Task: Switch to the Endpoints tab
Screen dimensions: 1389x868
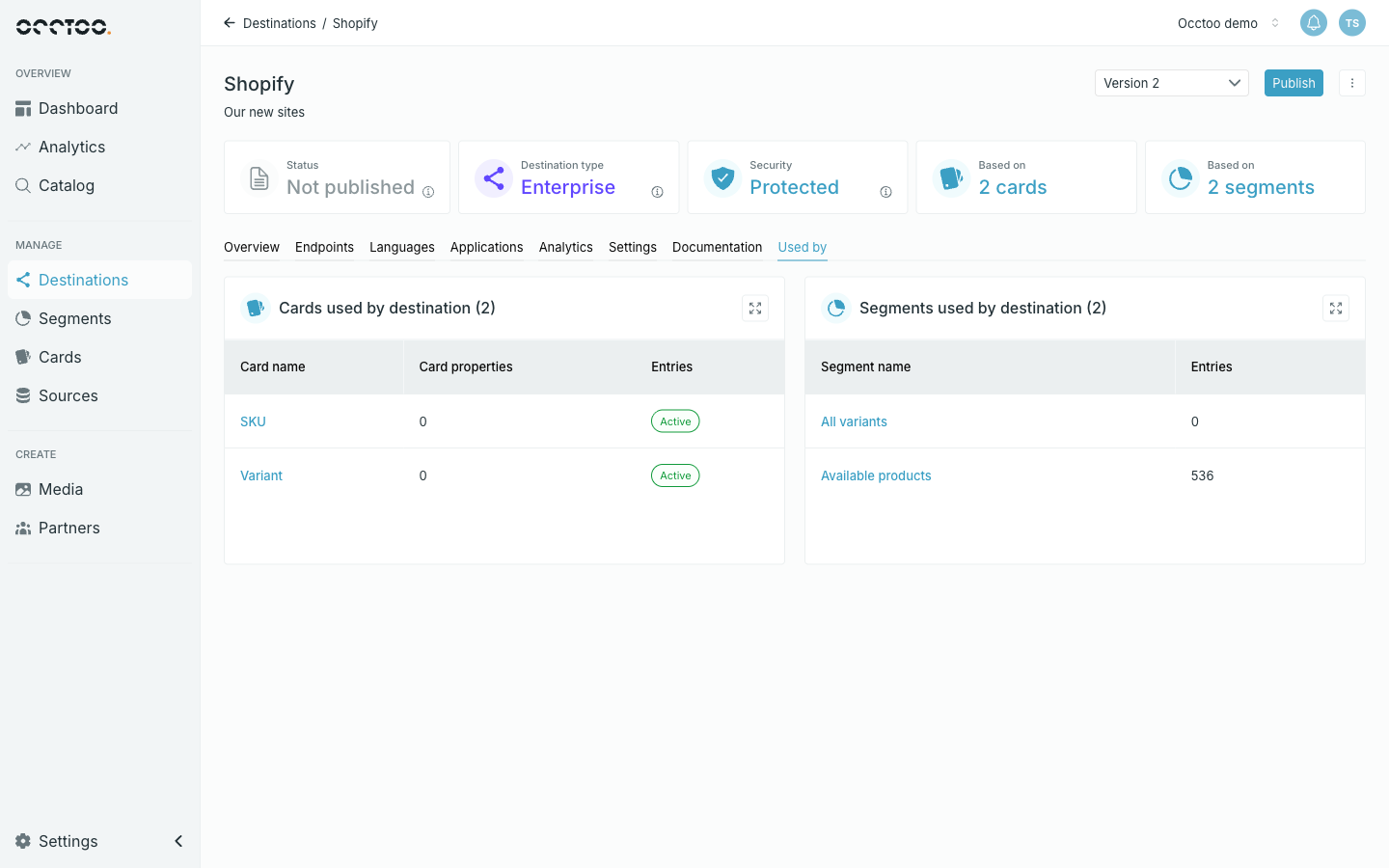Action: pos(324,248)
